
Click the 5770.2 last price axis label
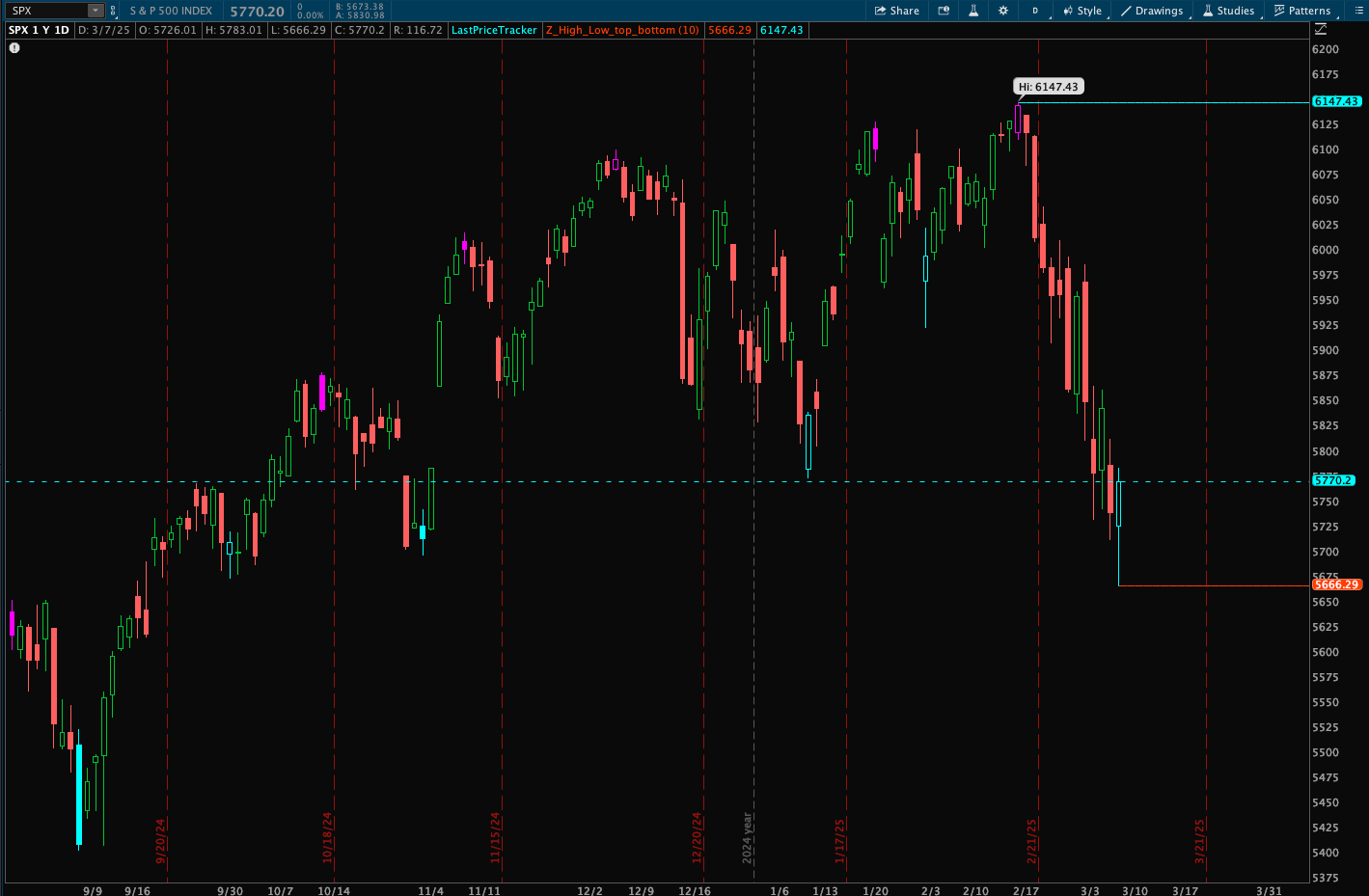tap(1334, 480)
